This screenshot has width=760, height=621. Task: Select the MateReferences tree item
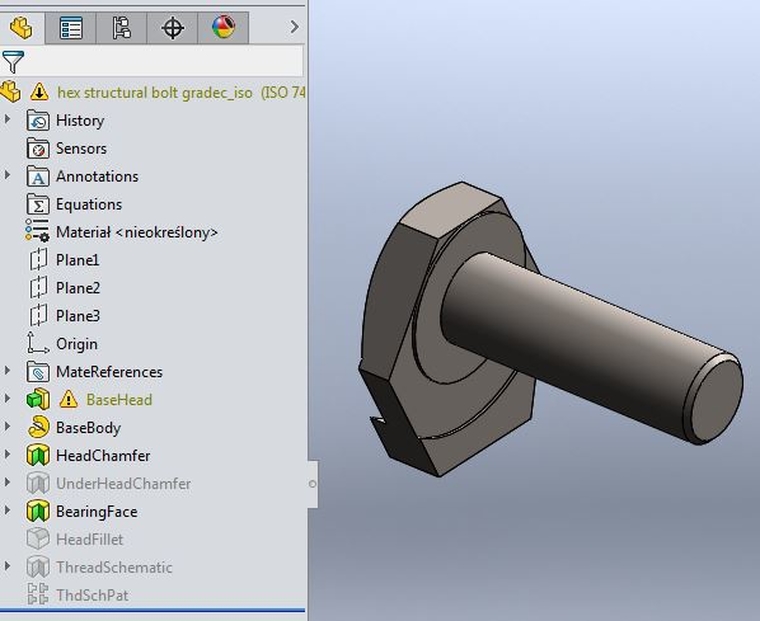(109, 372)
